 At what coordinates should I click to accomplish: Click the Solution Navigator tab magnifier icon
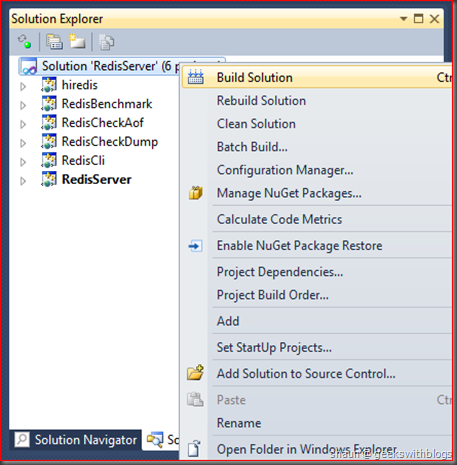coord(22,439)
